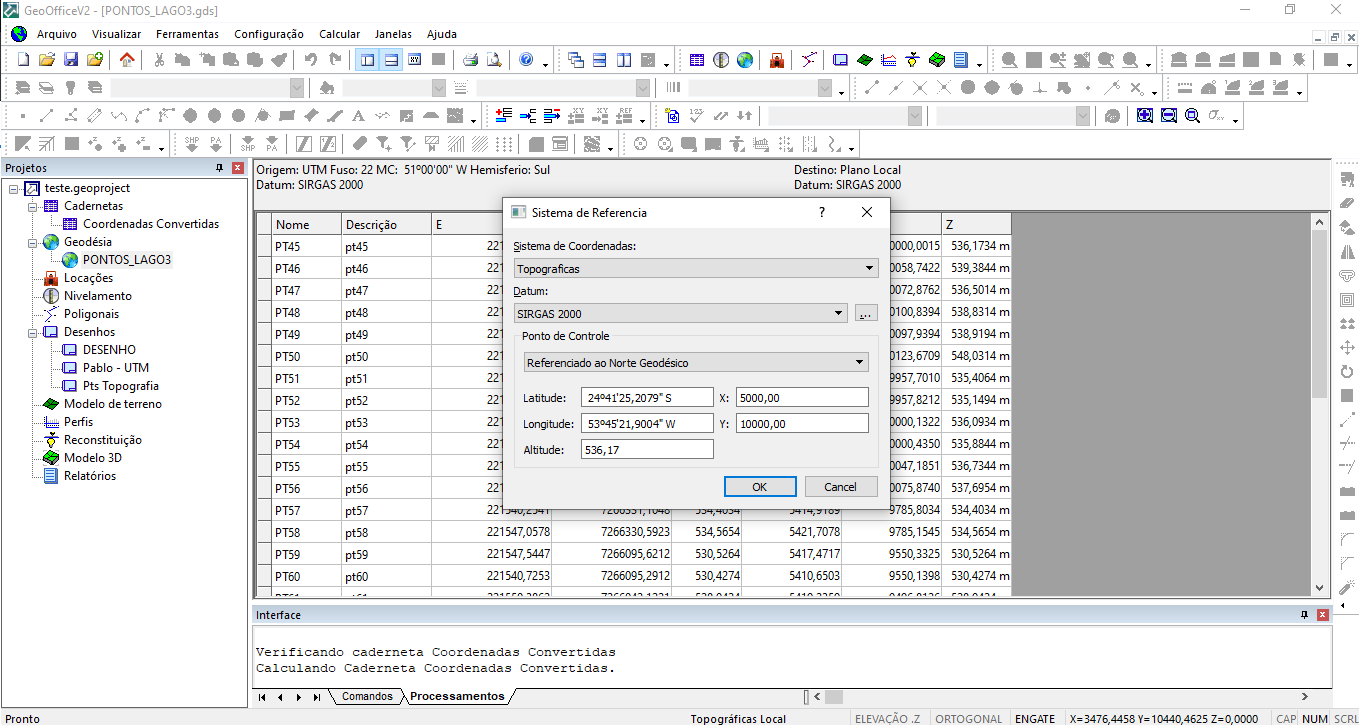Click the Print icon in toolbar
1359x725 pixels.
(470, 60)
